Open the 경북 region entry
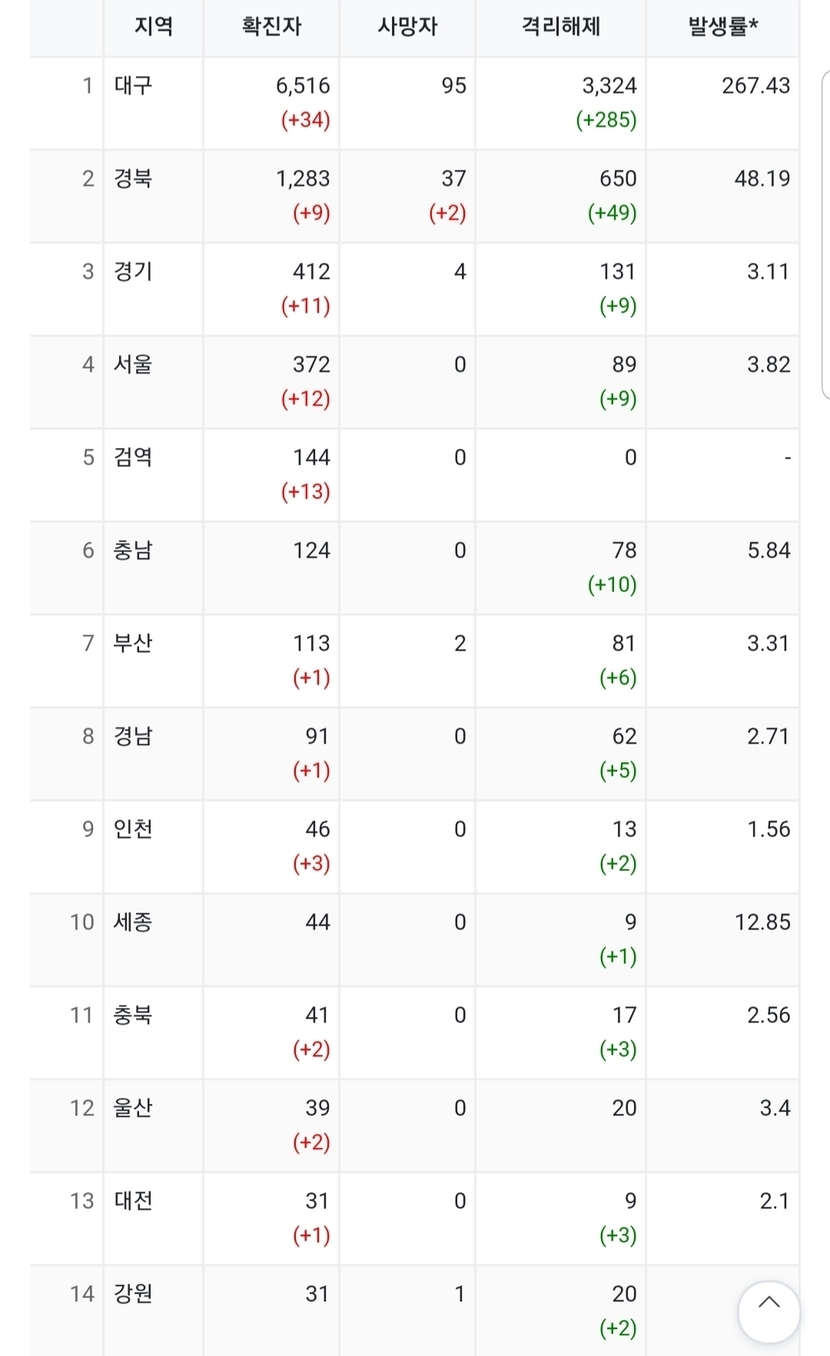 [x=133, y=179]
